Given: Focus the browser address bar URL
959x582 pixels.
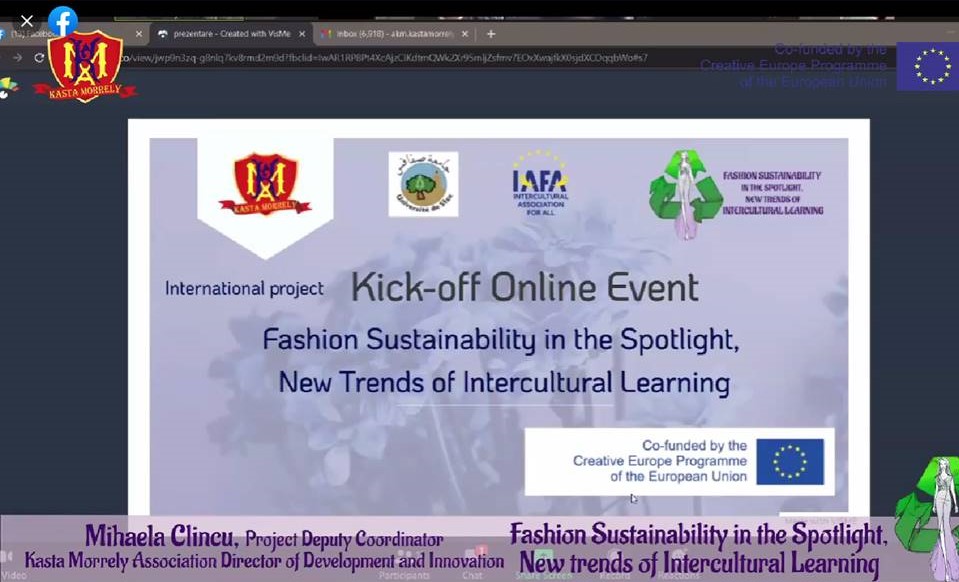Looking at the screenshot, I should (385, 58).
